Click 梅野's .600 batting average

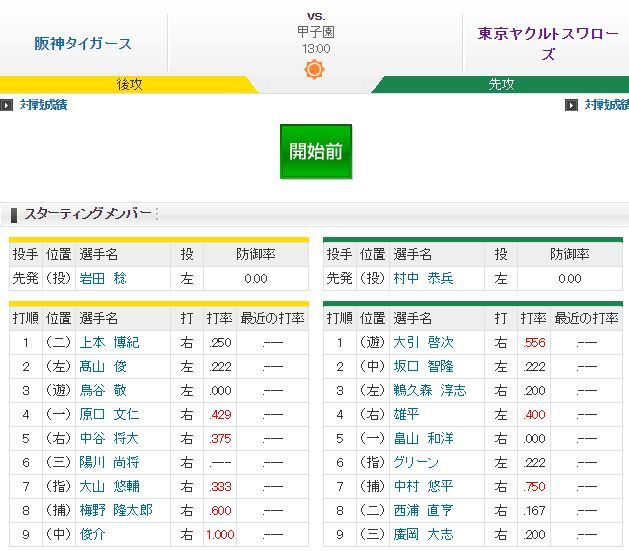220,510
